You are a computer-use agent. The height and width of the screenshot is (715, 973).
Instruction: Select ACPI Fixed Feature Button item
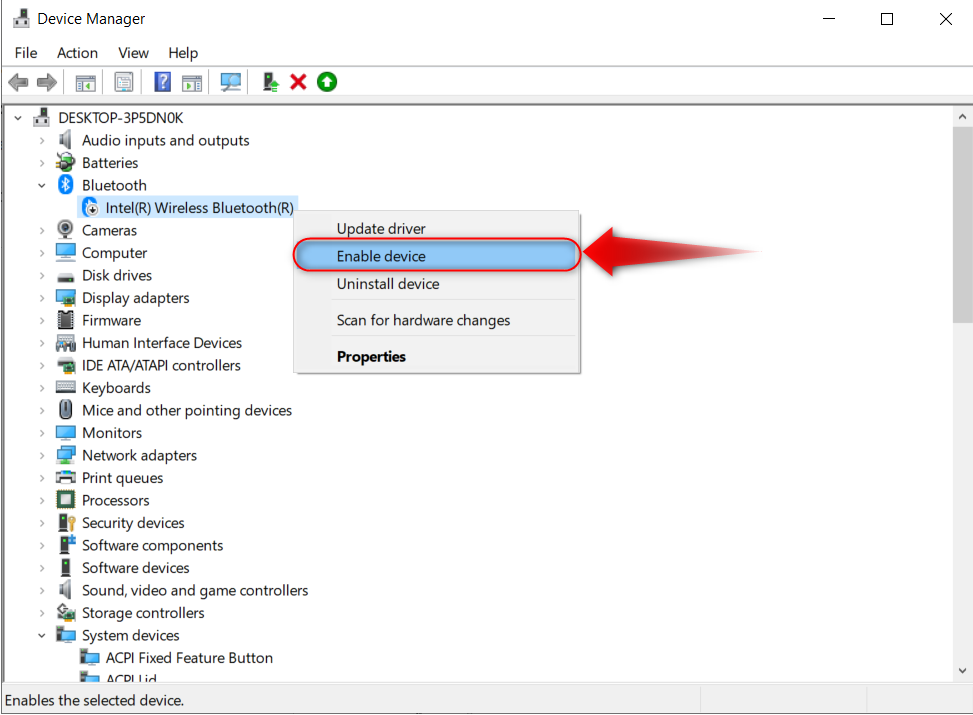189,658
